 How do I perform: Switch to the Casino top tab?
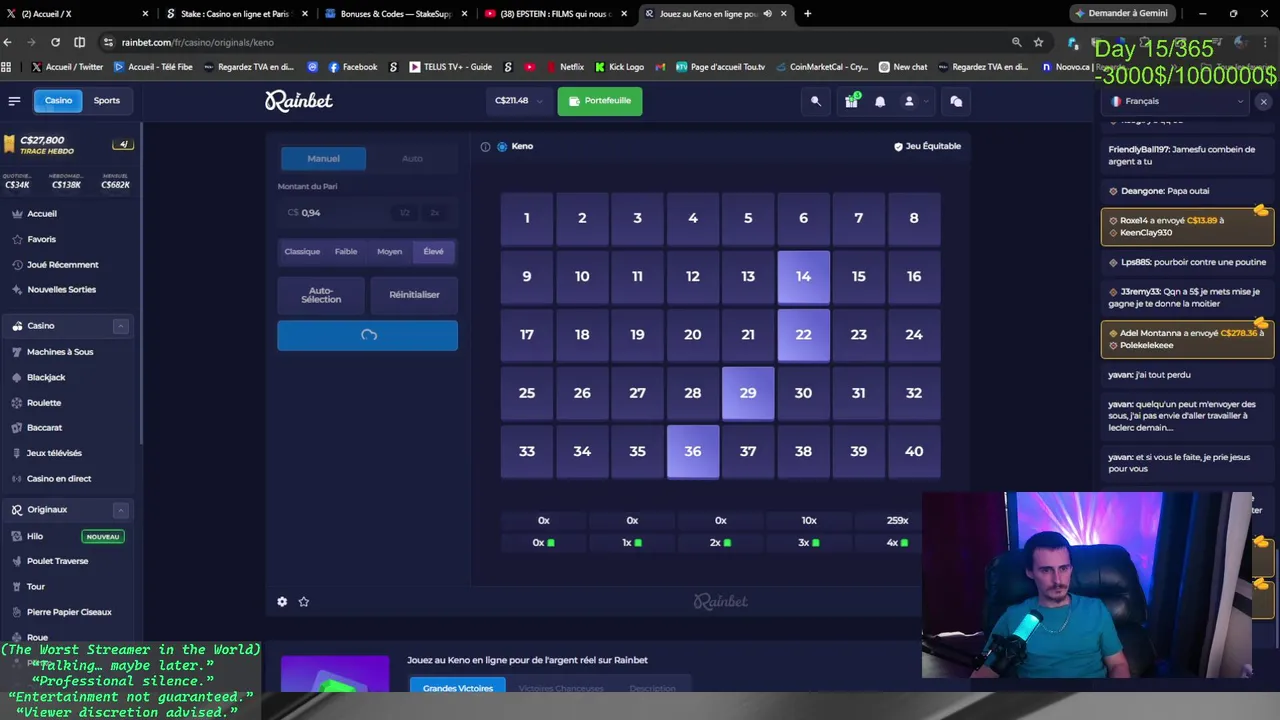[58, 101]
